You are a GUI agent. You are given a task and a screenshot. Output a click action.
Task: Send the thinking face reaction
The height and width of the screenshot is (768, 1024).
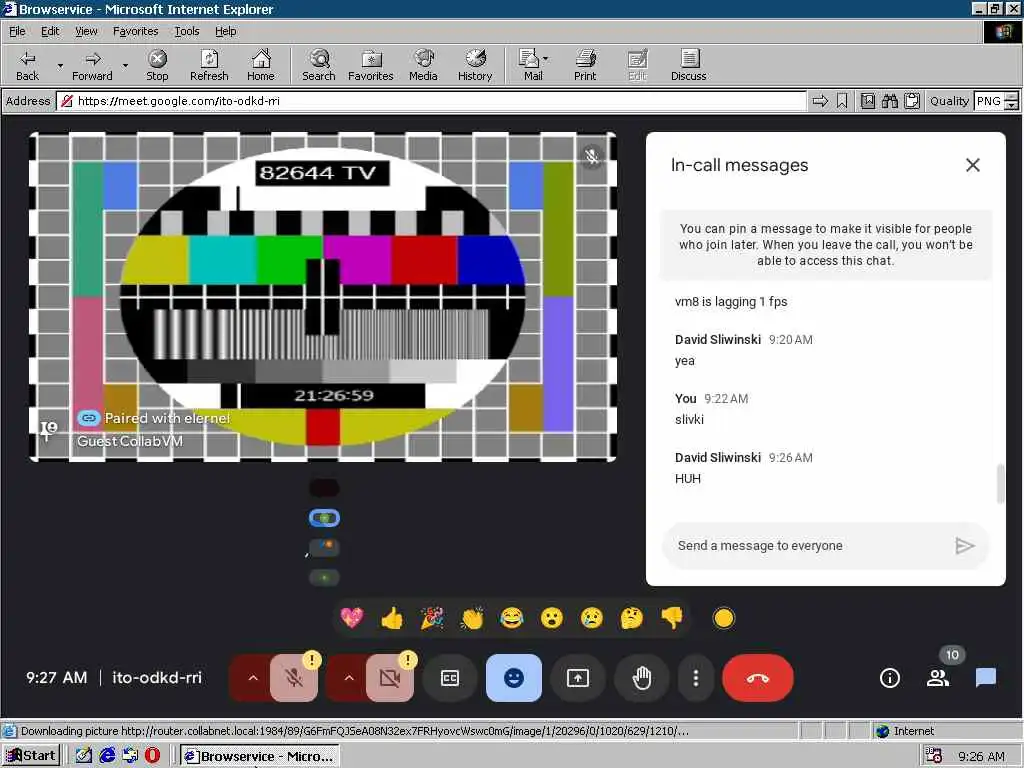(632, 618)
